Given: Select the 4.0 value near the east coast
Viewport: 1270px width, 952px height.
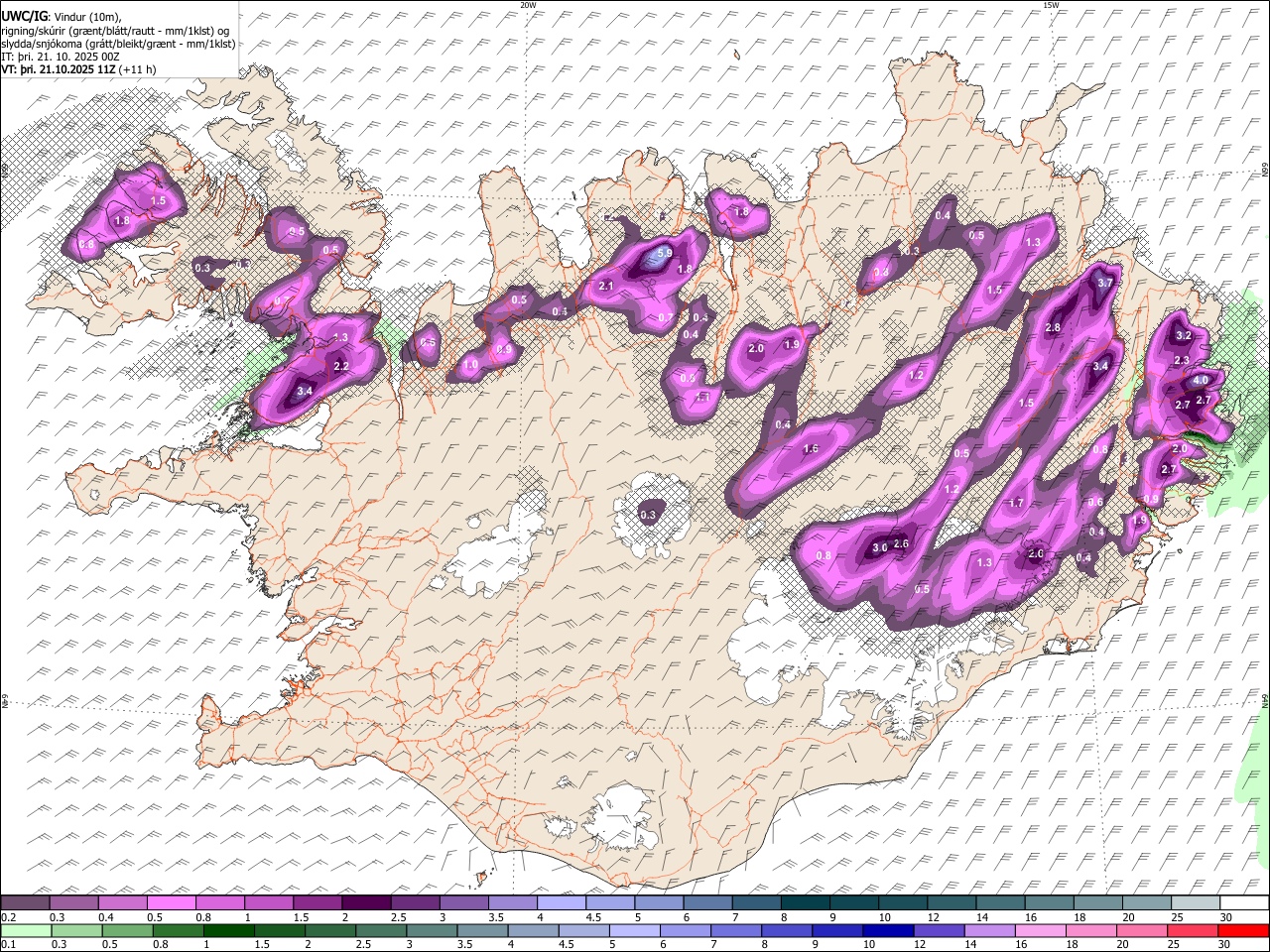Looking at the screenshot, I should (1200, 380).
